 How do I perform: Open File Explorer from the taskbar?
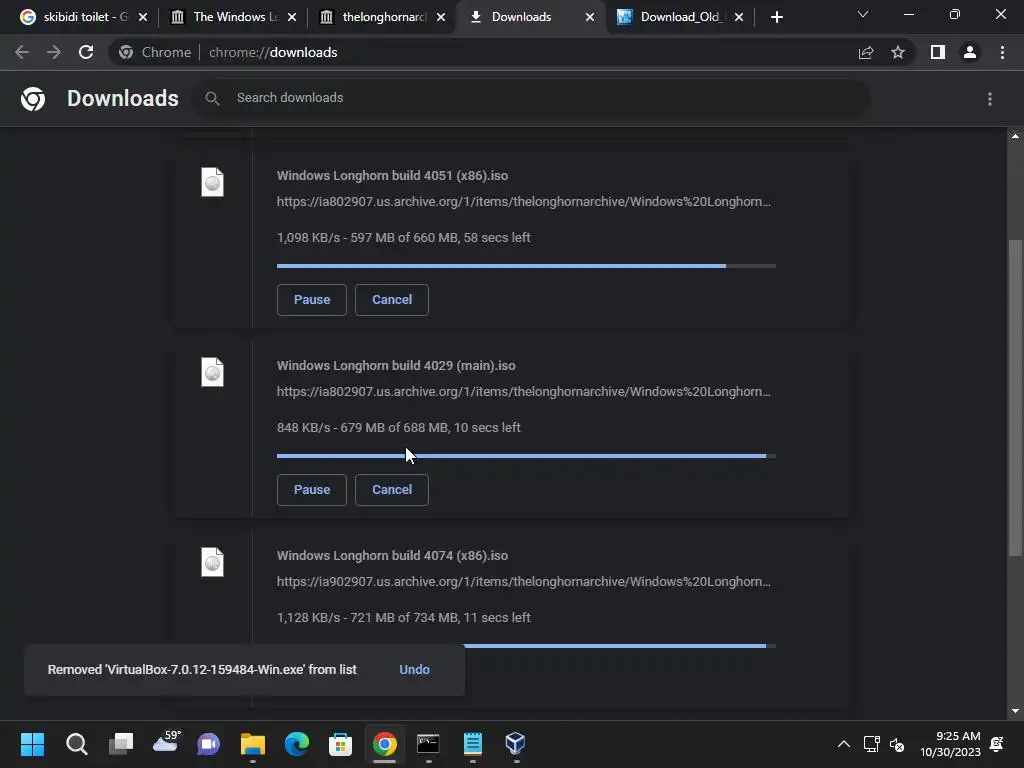253,744
